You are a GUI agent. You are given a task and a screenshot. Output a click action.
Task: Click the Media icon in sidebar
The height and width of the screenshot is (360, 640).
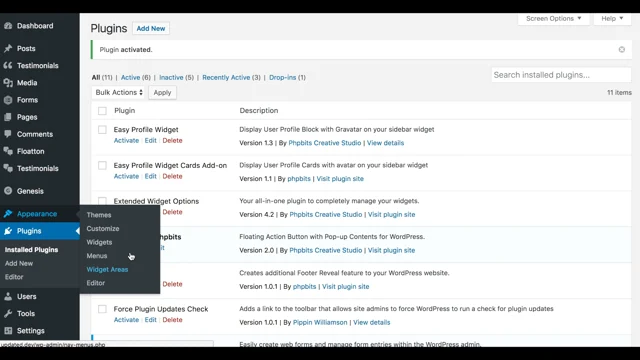[8, 83]
